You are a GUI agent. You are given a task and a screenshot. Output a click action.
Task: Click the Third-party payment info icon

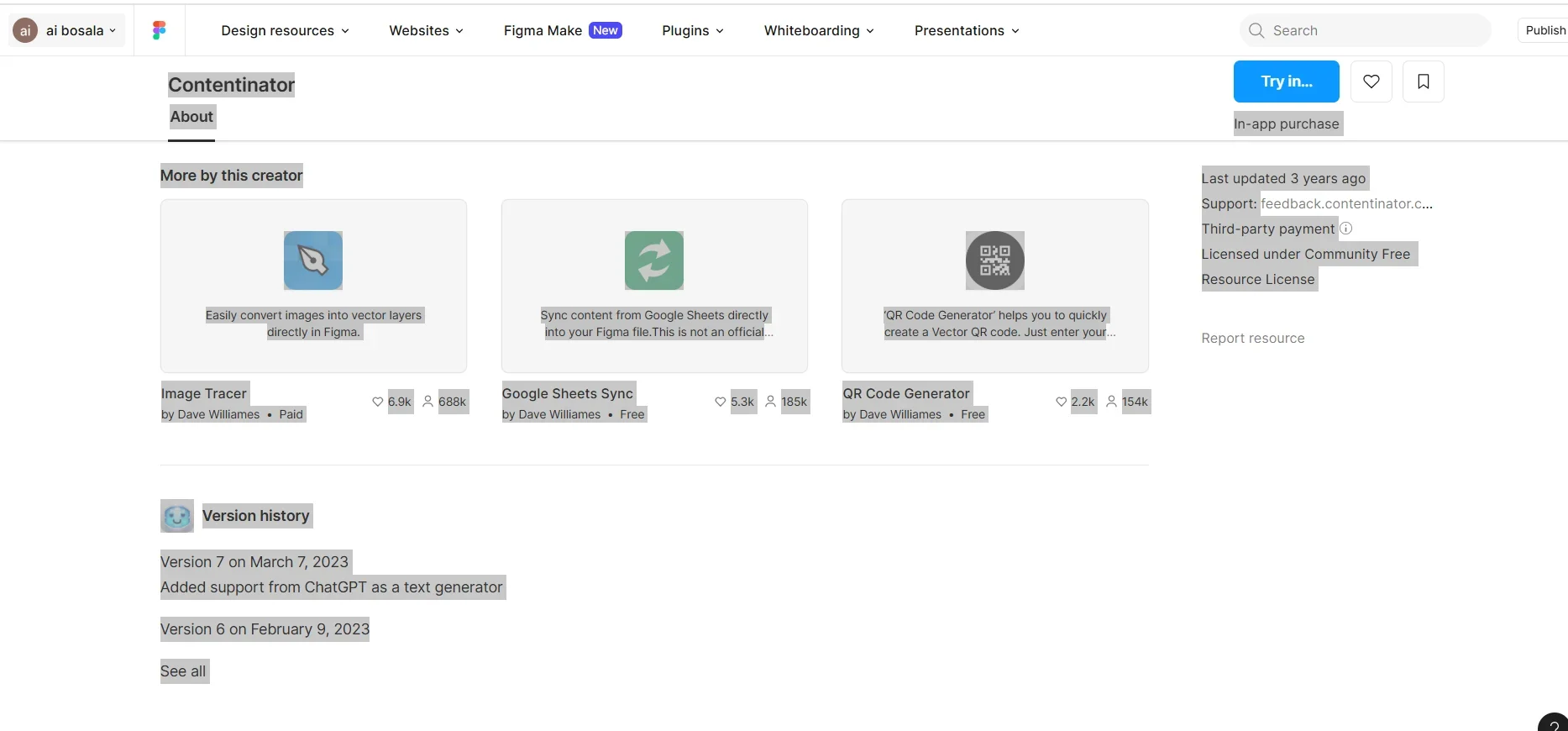tap(1345, 229)
